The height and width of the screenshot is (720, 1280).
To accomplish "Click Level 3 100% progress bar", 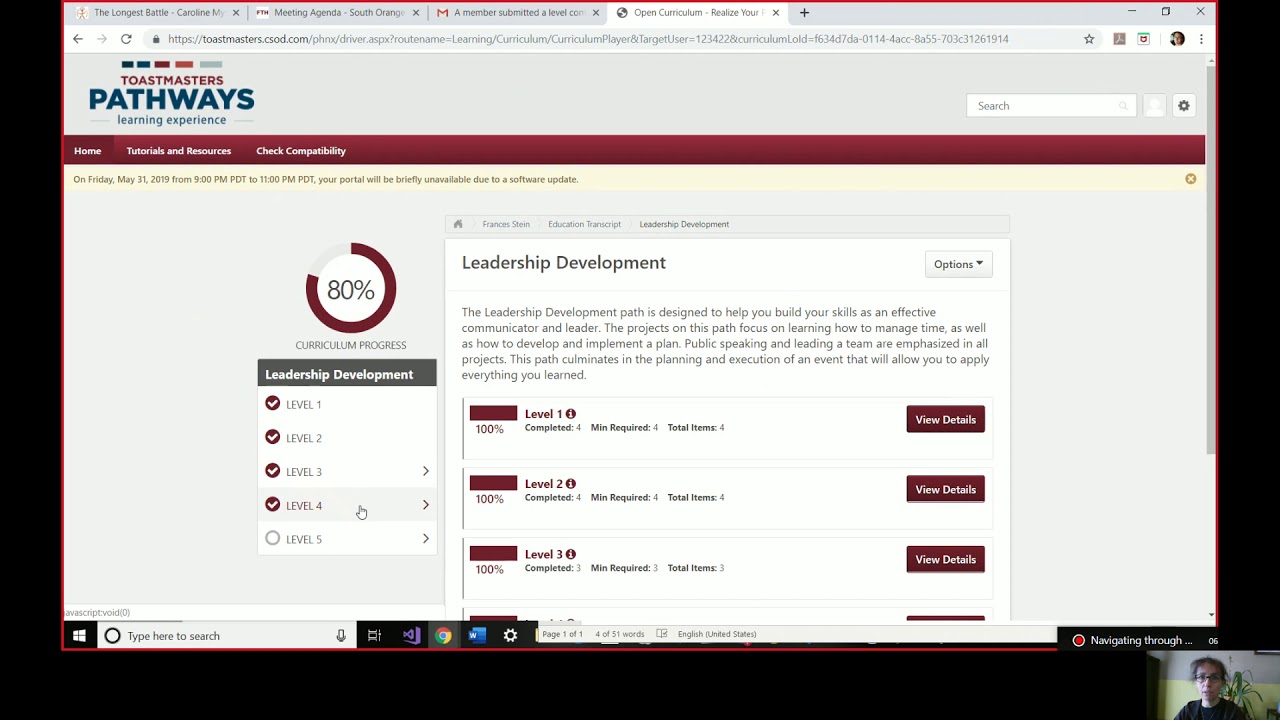I will [x=493, y=553].
